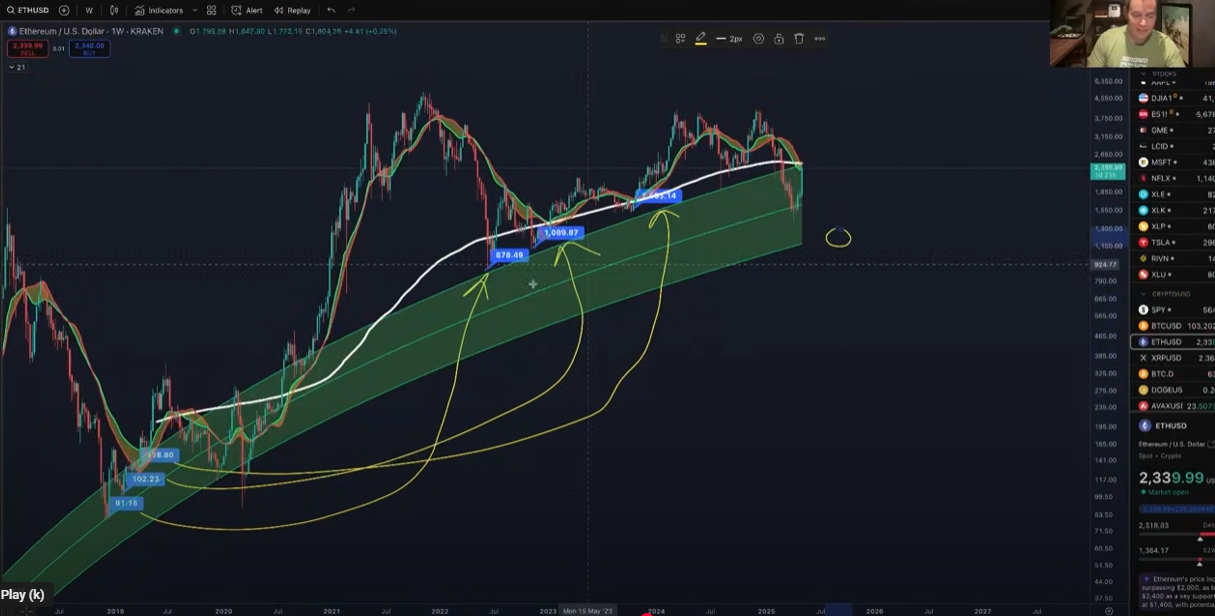Toggle the drawing lock icon

pos(779,39)
